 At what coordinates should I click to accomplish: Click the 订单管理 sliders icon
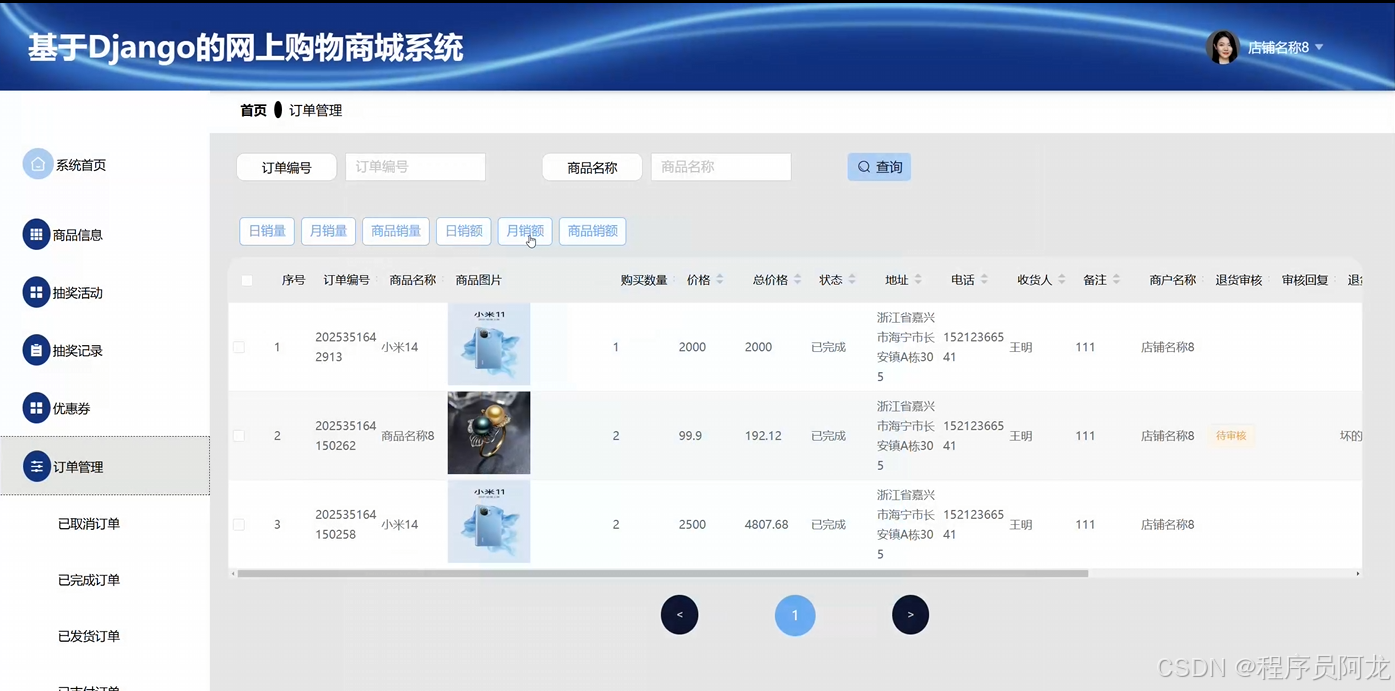point(36,466)
